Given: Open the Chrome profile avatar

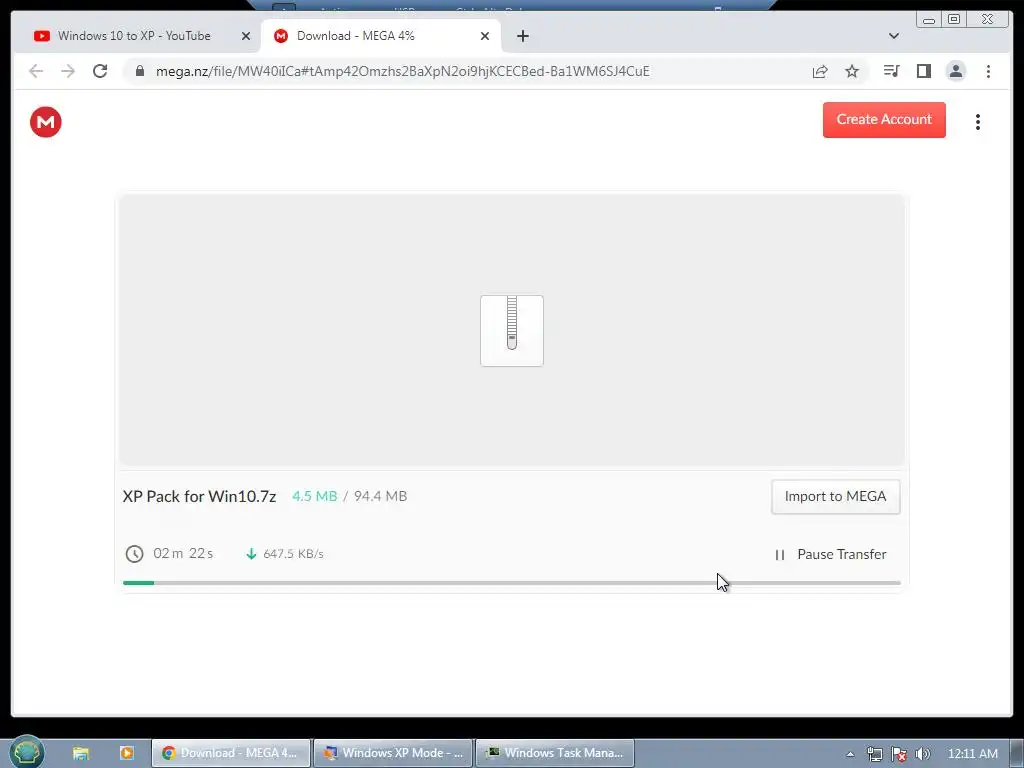Looking at the screenshot, I should 955,71.
